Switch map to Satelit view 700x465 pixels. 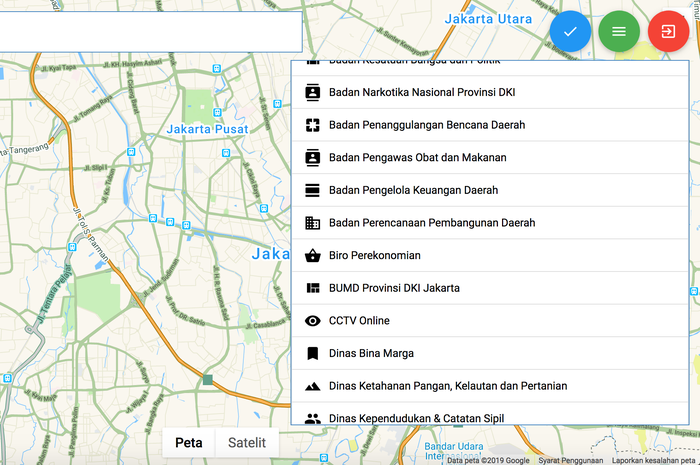tap(247, 443)
